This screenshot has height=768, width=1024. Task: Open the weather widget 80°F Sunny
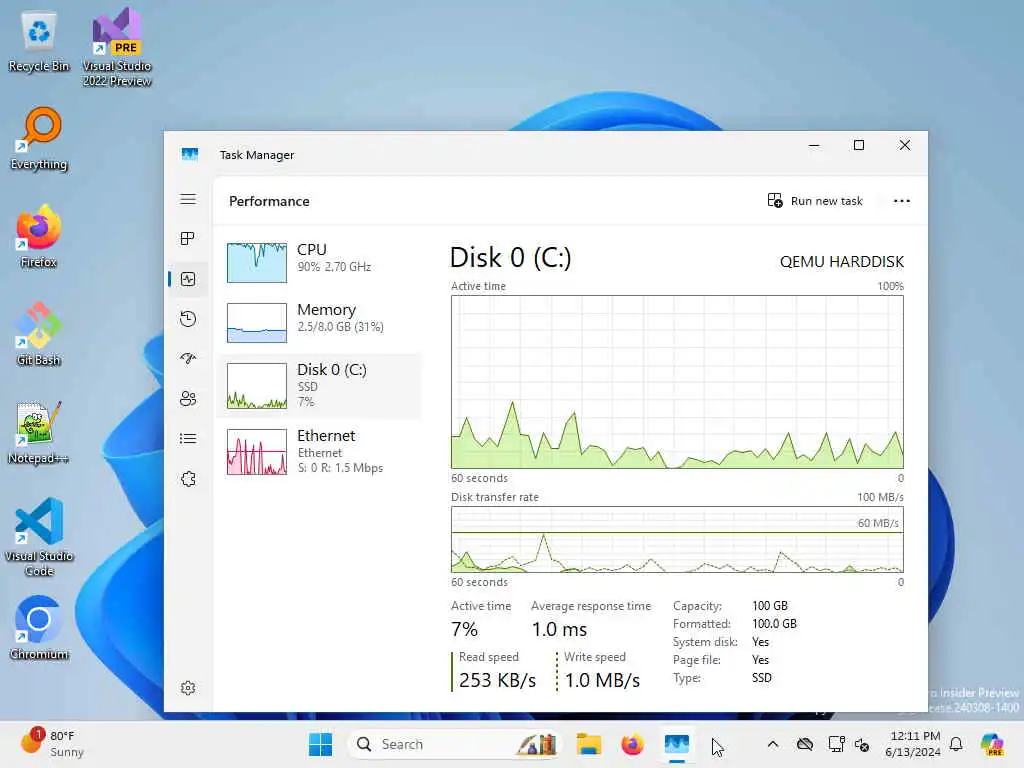[x=52, y=744]
